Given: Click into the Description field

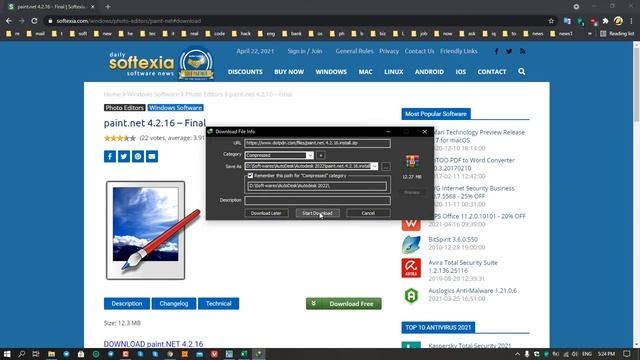Looking at the screenshot, I should [x=317, y=200].
